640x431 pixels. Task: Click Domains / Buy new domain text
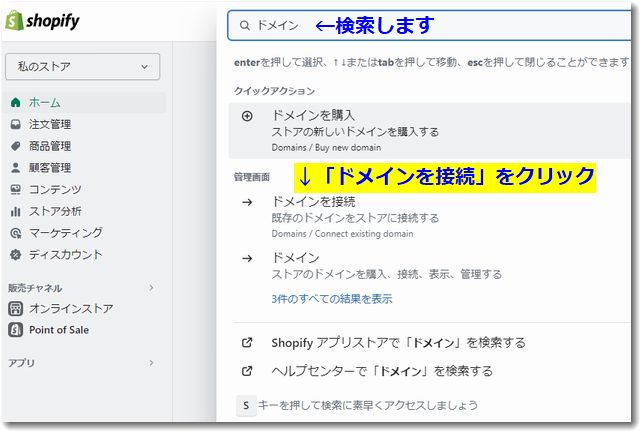(x=326, y=147)
